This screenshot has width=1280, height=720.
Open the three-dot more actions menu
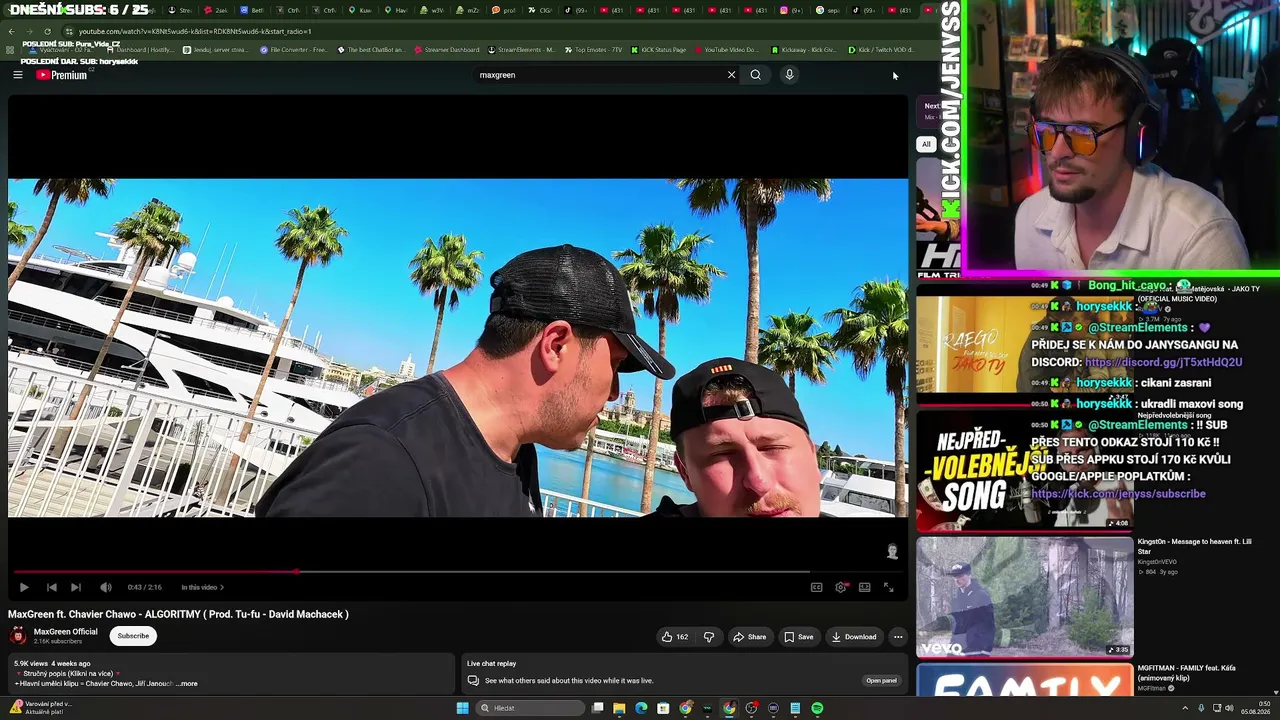pyautogui.click(x=898, y=637)
